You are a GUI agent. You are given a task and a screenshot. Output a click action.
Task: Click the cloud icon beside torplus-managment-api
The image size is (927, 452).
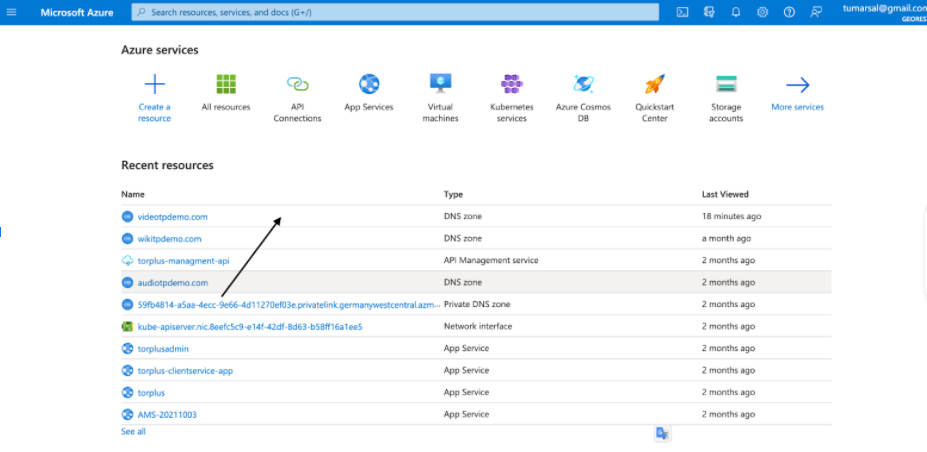(127, 261)
